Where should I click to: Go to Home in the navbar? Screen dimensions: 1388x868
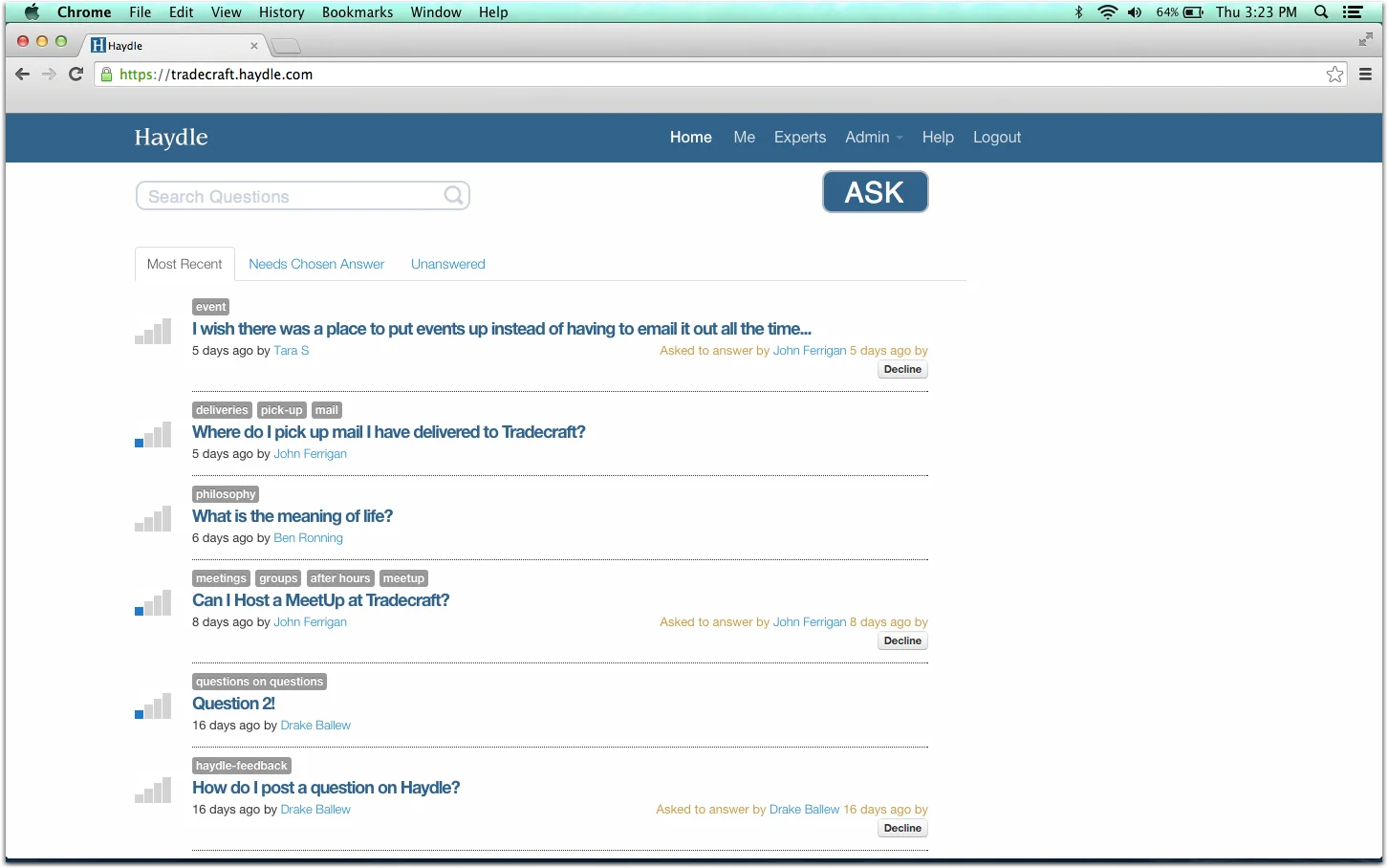(691, 138)
